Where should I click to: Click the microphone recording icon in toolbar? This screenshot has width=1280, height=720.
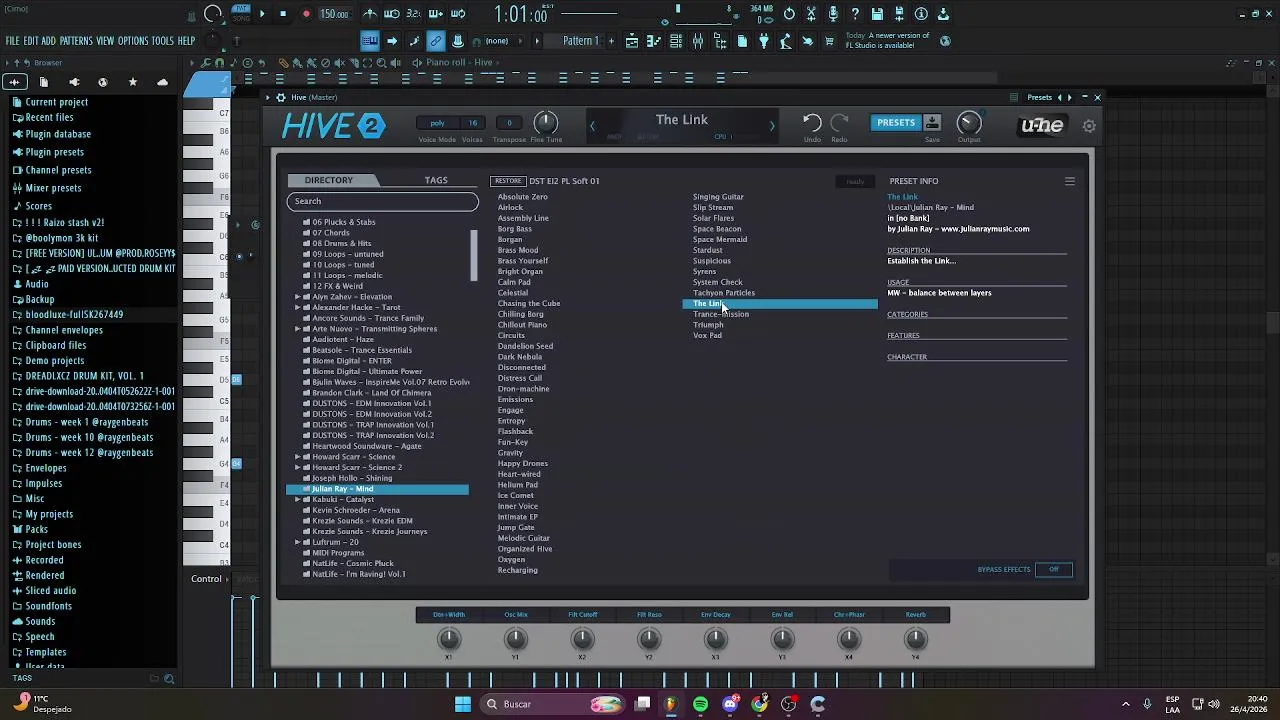[833, 14]
